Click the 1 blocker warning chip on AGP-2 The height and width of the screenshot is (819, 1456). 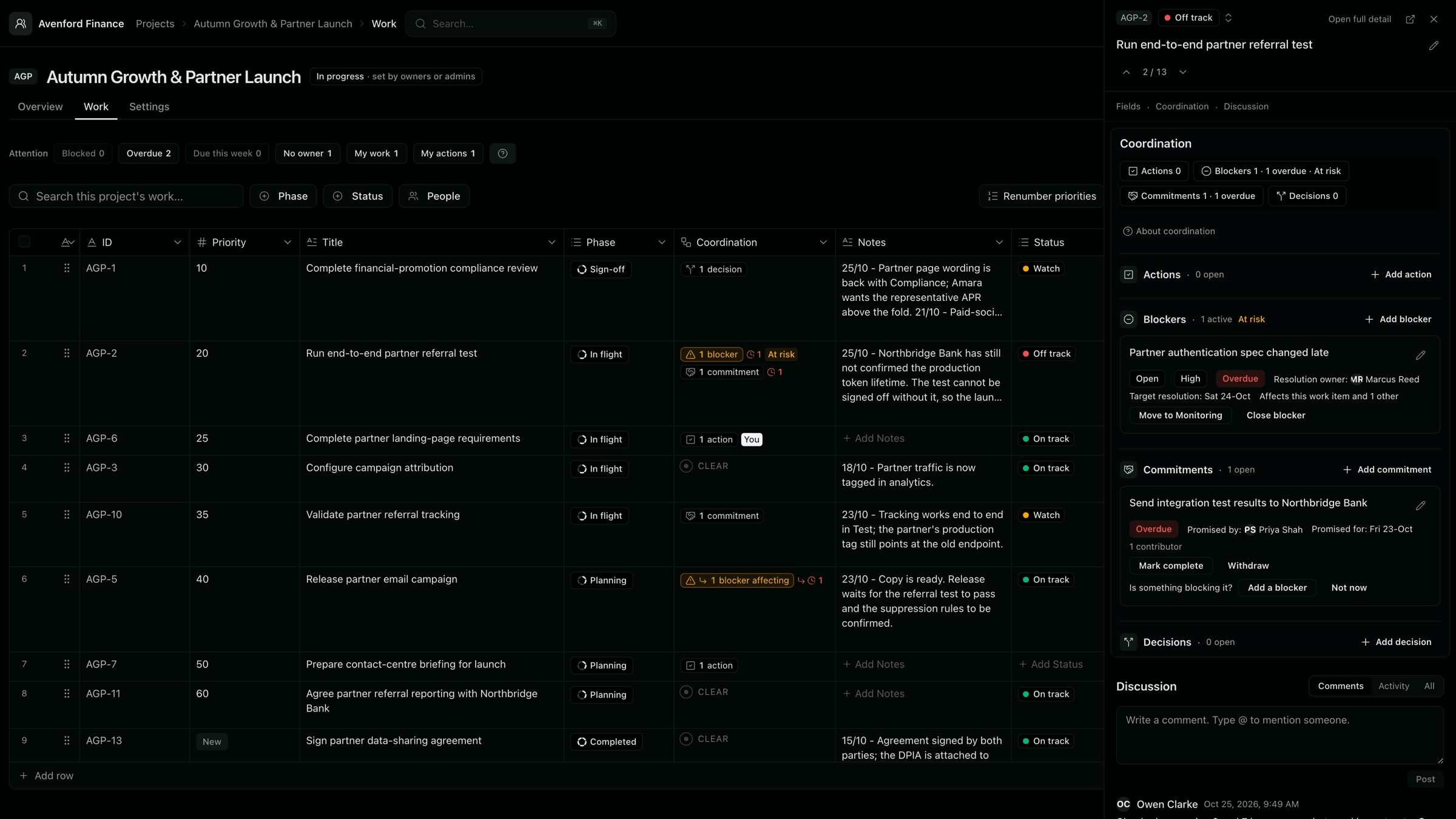(x=712, y=354)
